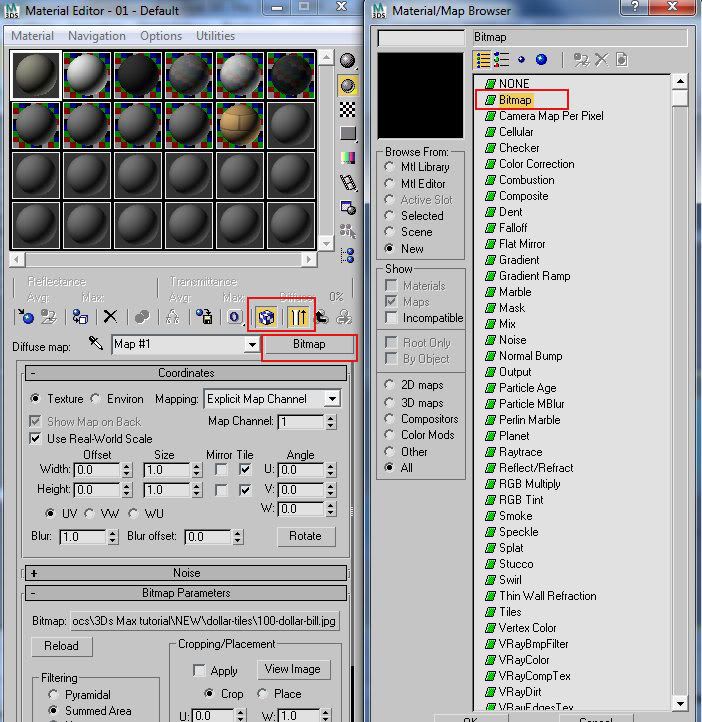702x722 pixels.
Task: Open the Map #1 name dropdown
Action: click(x=252, y=344)
